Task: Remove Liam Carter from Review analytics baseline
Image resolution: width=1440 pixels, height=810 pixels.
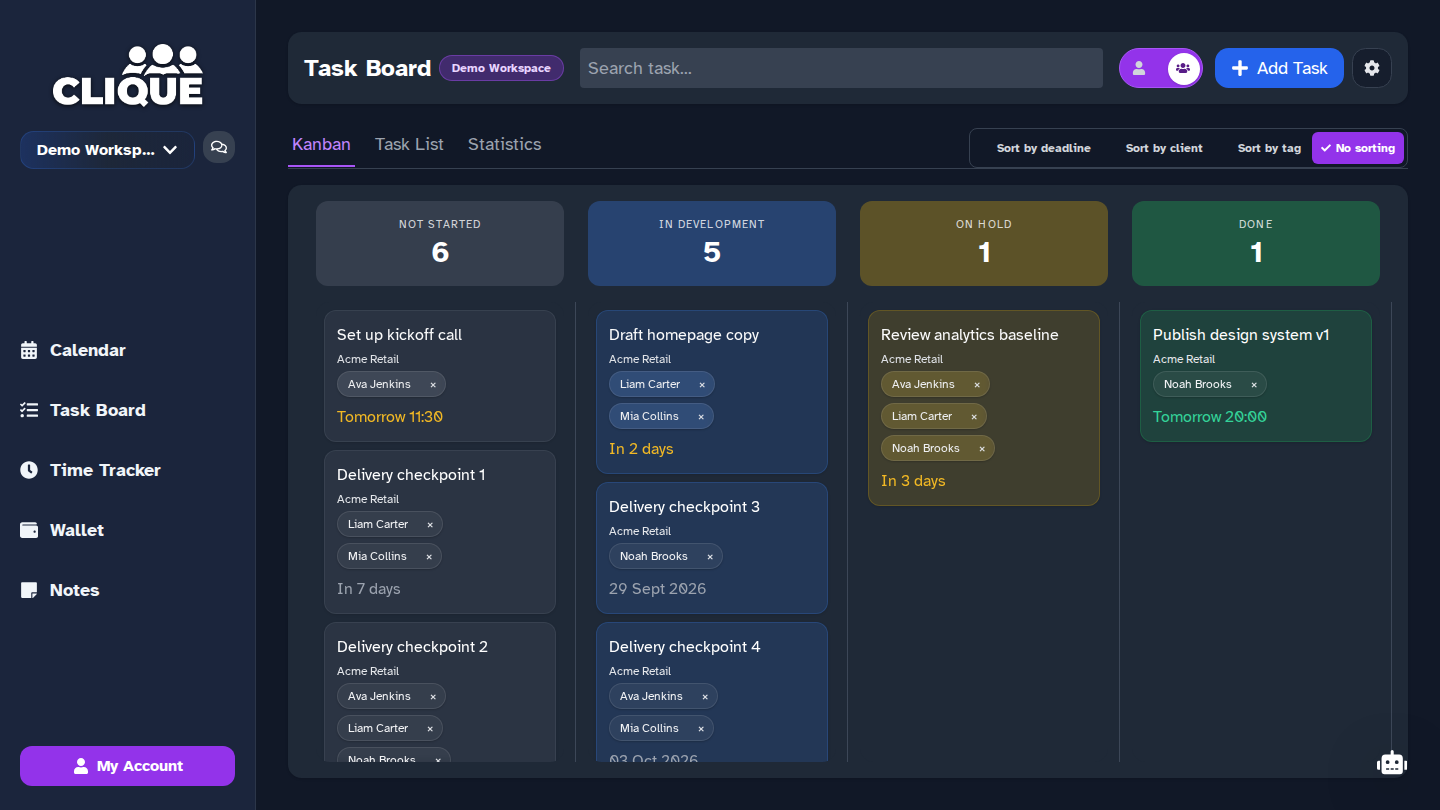Action: tap(974, 417)
